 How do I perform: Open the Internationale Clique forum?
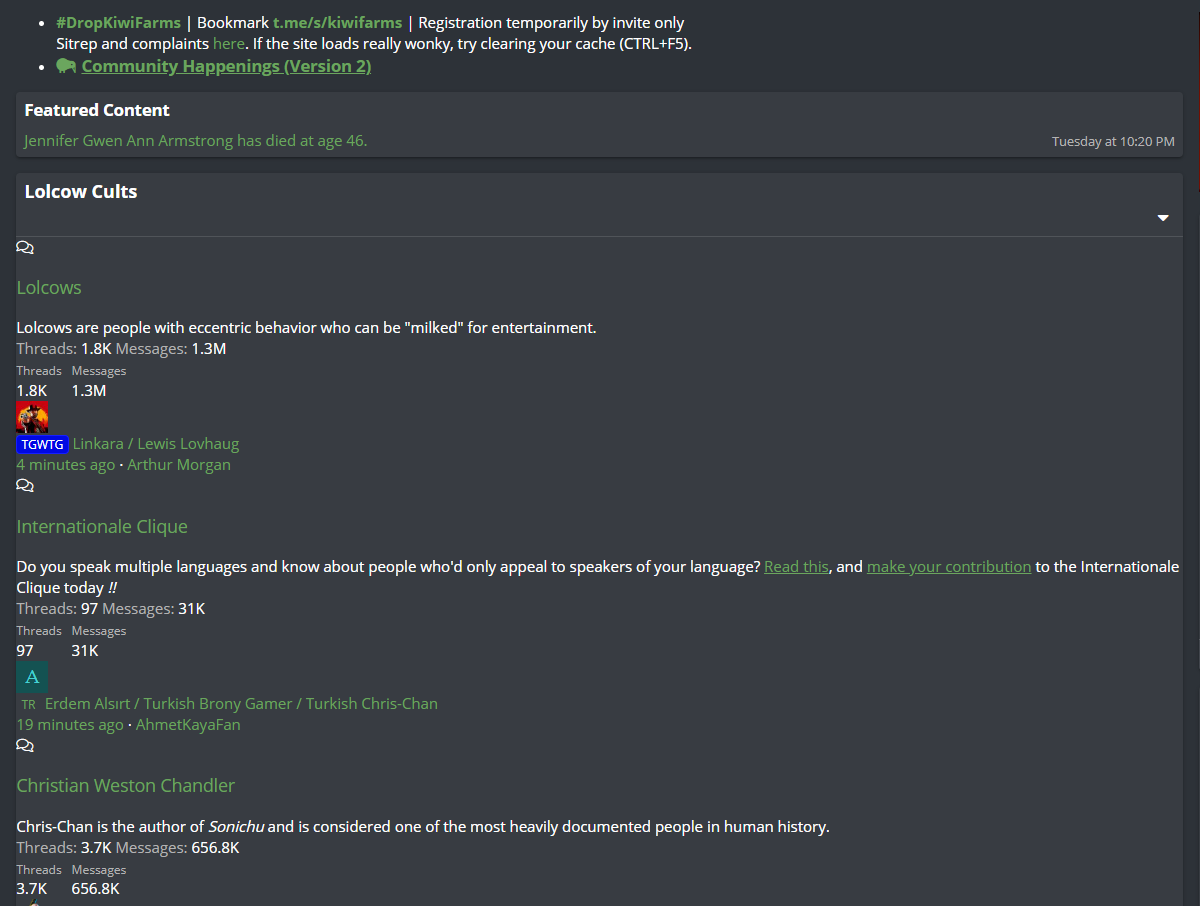tap(102, 527)
